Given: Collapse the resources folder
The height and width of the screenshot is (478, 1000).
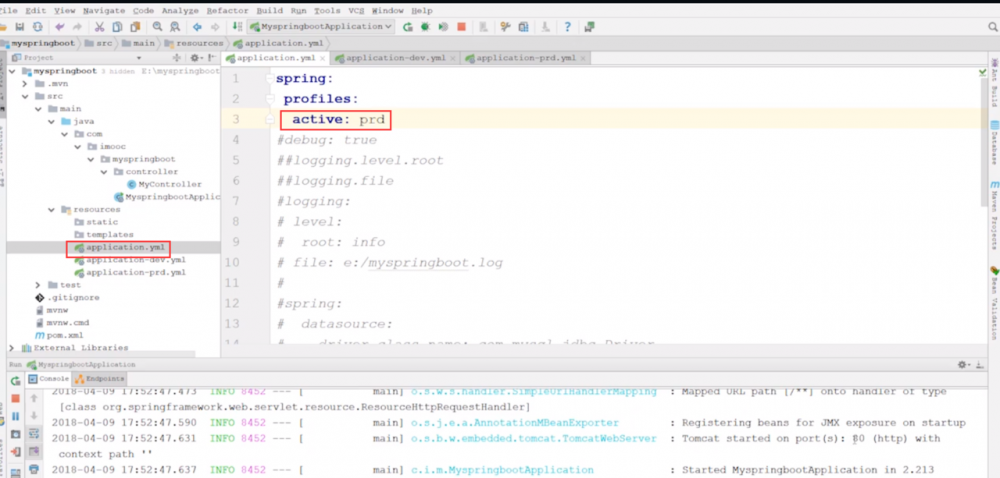Looking at the screenshot, I should point(52,210).
